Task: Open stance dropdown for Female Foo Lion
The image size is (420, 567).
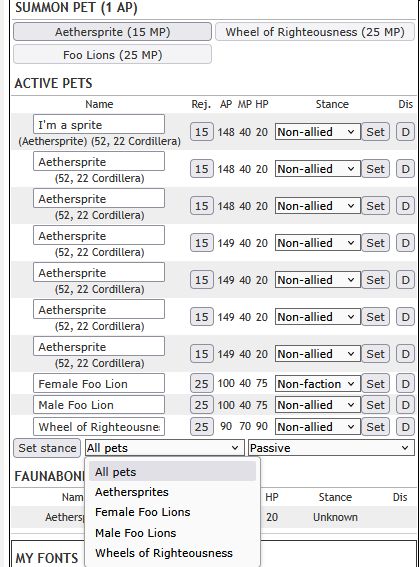Action: (318, 384)
